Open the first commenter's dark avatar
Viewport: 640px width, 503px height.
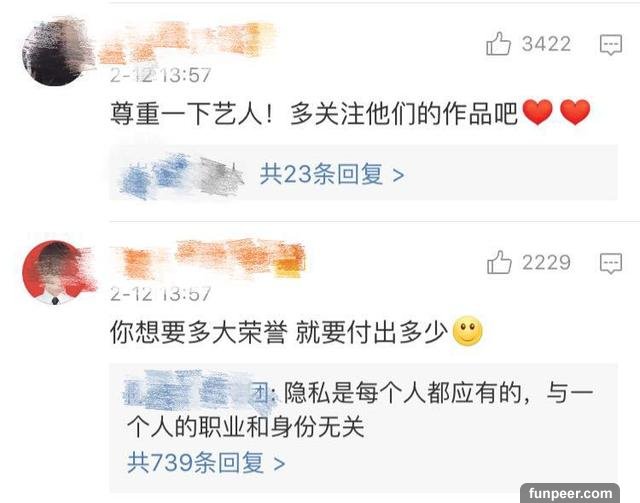pos(55,53)
